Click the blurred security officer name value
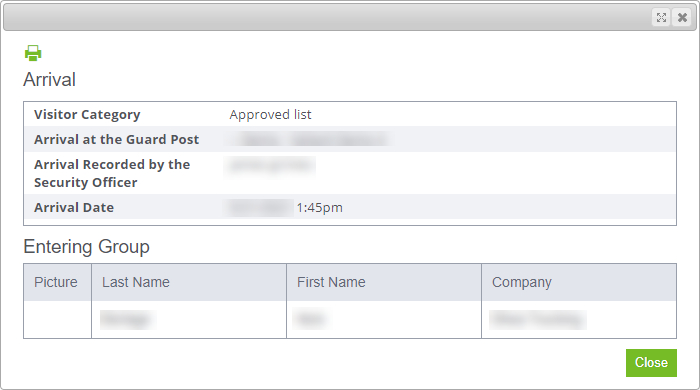Screen dimensions: 700x390 pyautogui.click(x=271, y=166)
